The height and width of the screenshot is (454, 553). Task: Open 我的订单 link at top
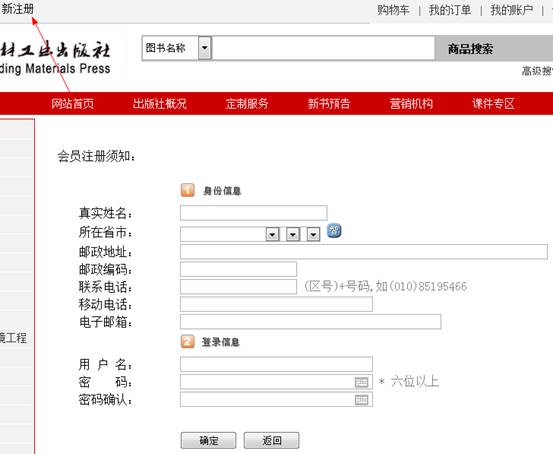tap(450, 10)
